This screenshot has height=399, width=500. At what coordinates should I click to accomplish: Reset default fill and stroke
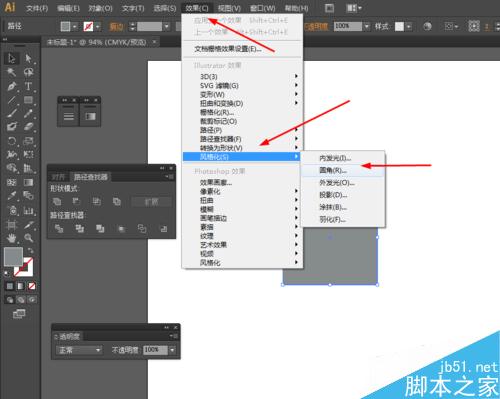[7, 274]
